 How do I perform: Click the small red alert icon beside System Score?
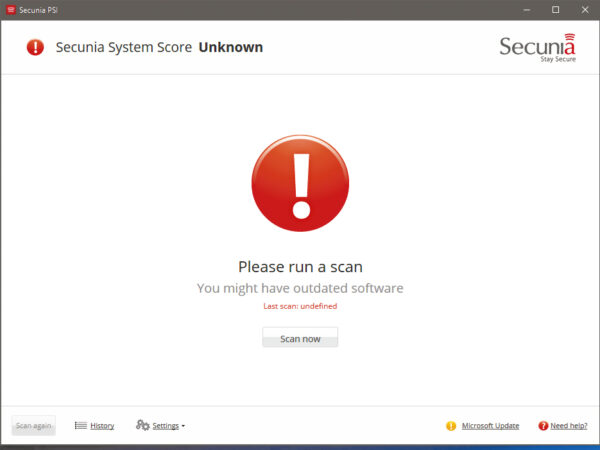36,47
